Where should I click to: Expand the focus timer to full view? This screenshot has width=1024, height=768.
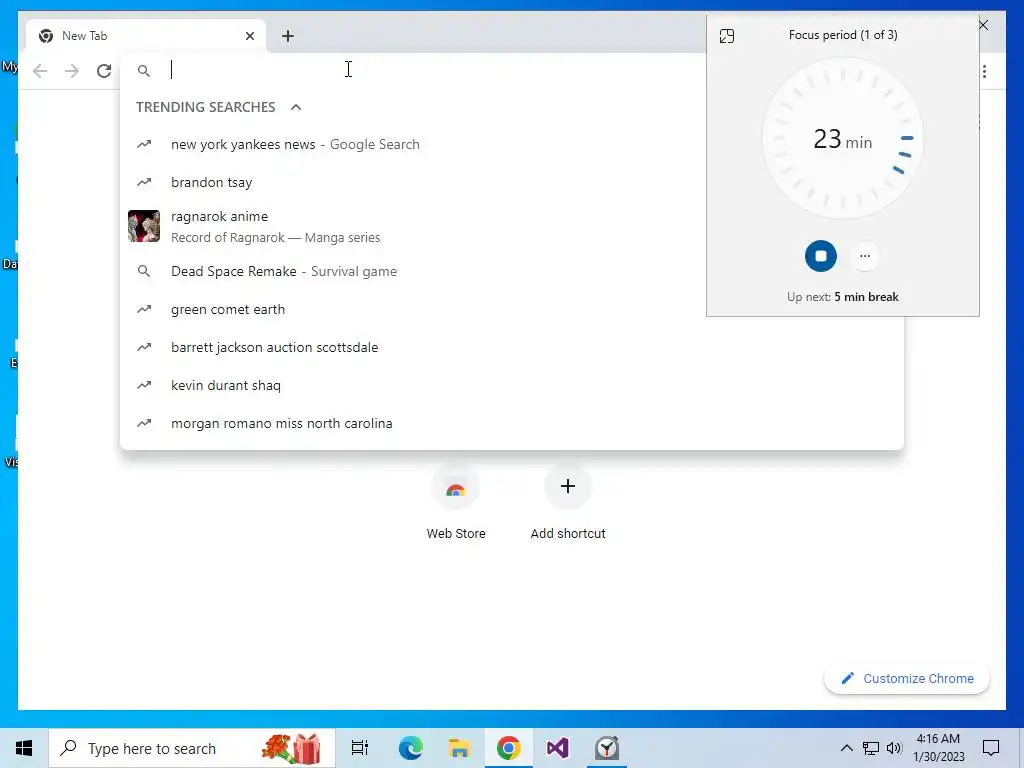[727, 36]
